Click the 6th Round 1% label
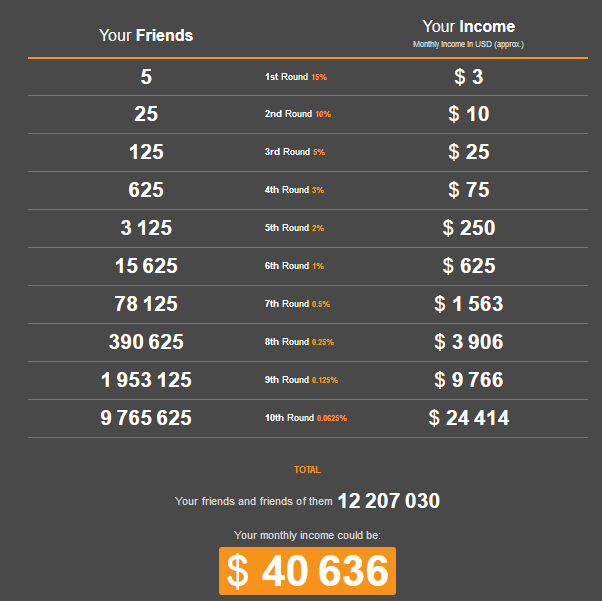Viewport: 602px width, 601px height. [294, 266]
